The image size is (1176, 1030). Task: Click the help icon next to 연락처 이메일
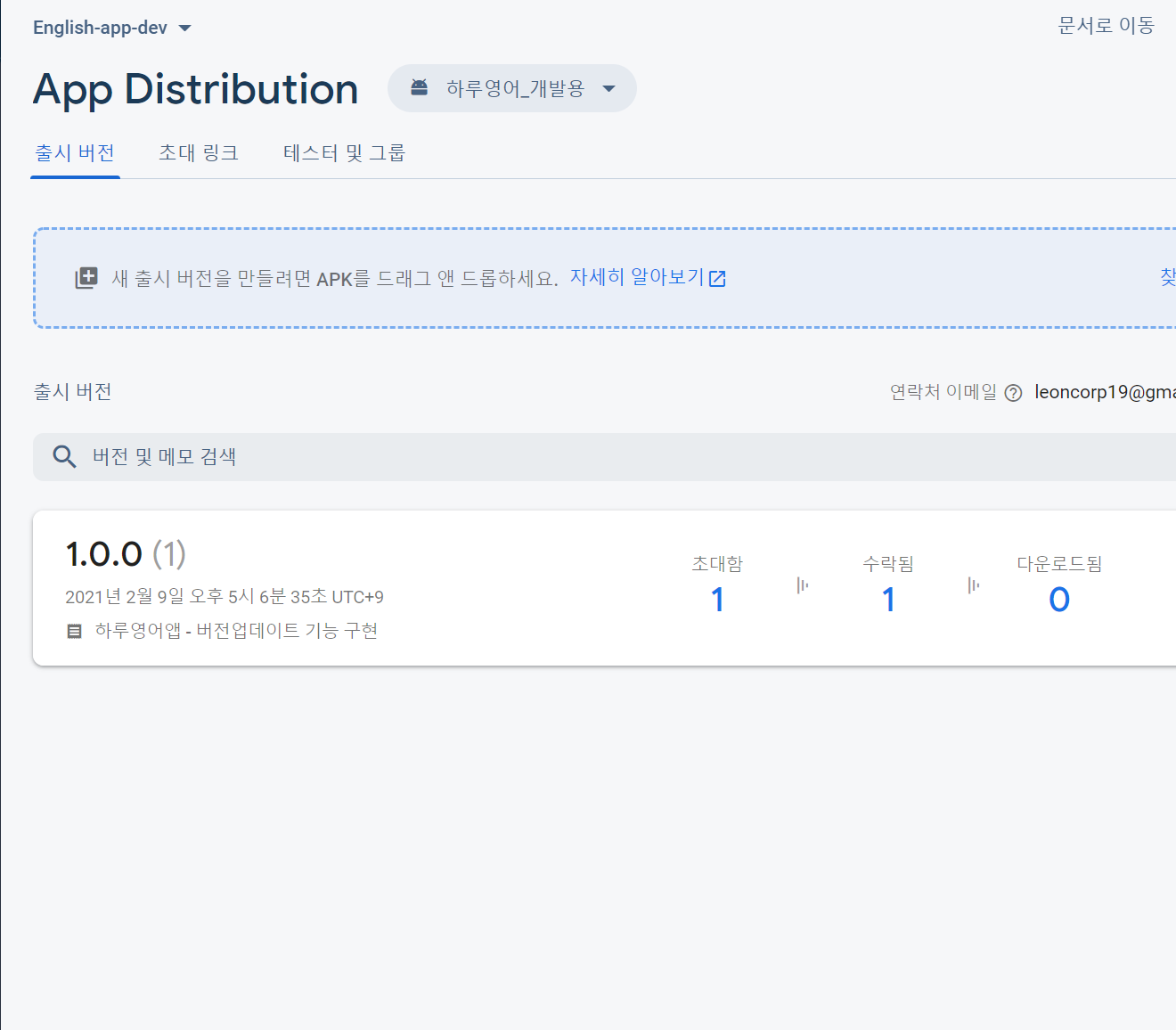(1013, 393)
